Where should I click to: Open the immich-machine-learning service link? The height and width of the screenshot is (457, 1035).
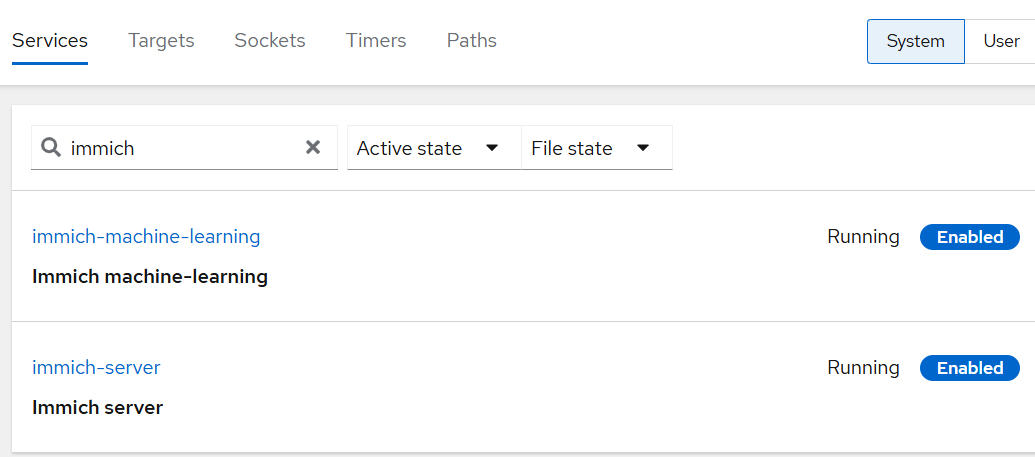(x=146, y=237)
